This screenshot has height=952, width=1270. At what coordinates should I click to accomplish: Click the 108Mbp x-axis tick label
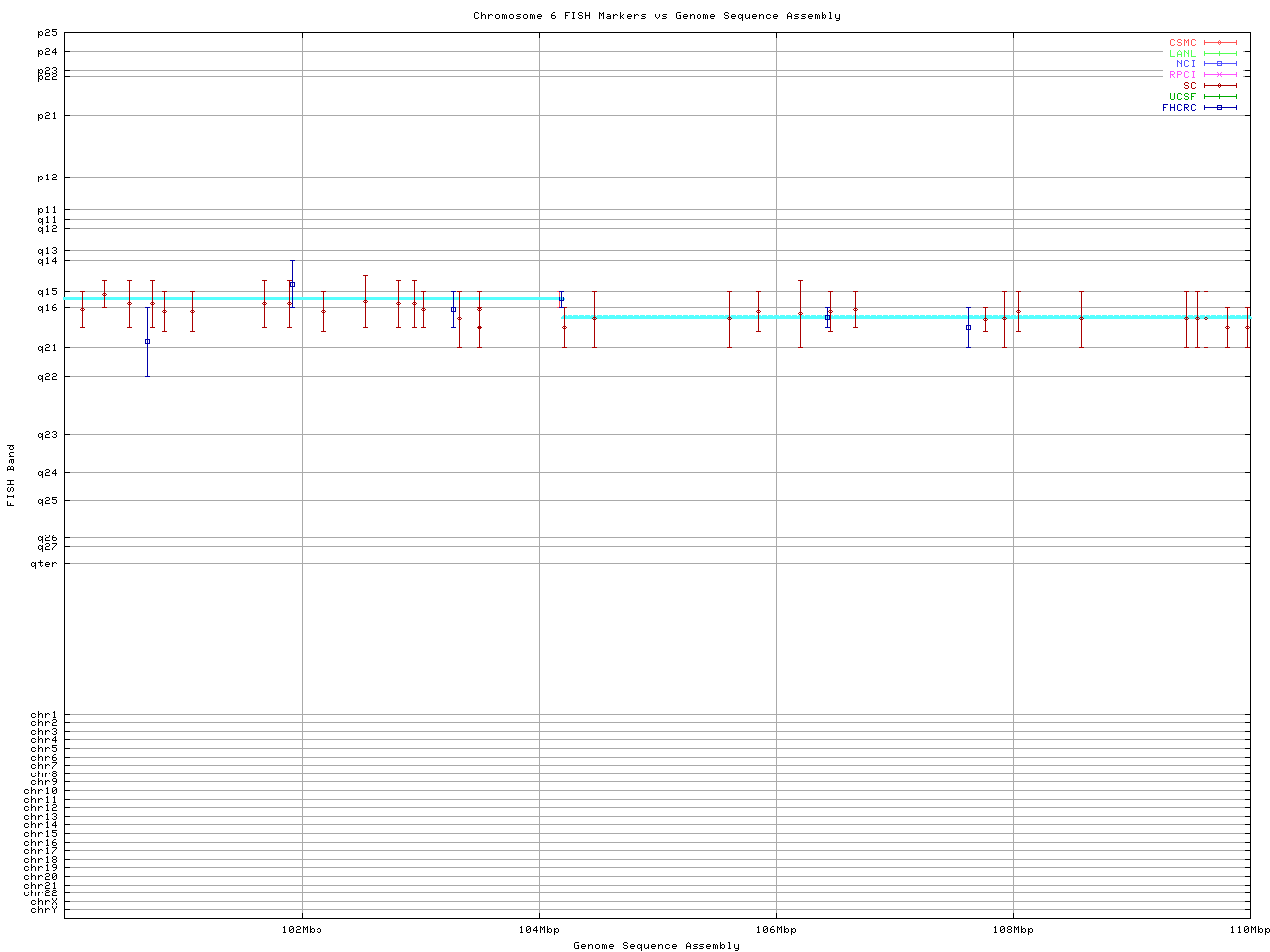pos(1013,930)
